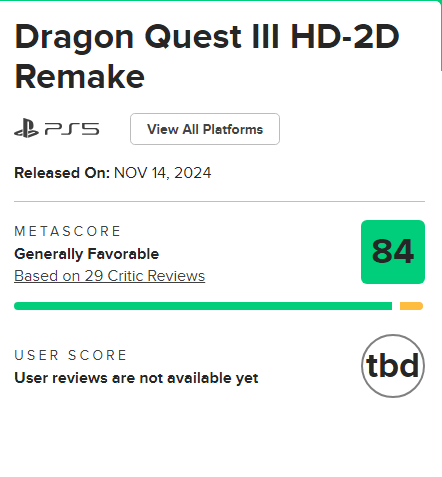The image size is (442, 477).
Task: Open View All Platforms
Action: pyautogui.click(x=205, y=129)
